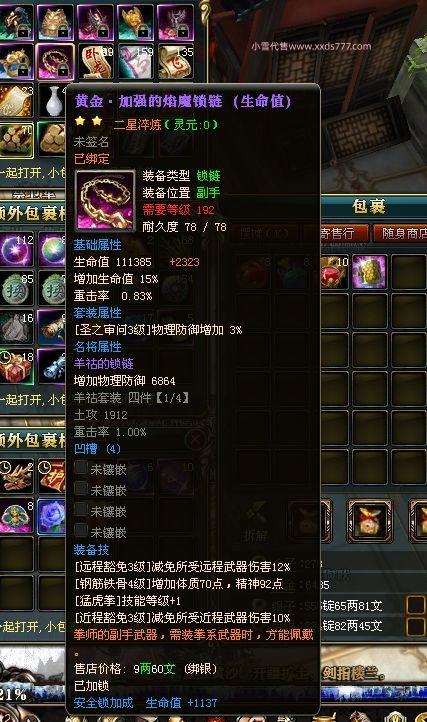Select the golden armor item in 包裹
This screenshot has width=427, height=722.
coord(369,273)
